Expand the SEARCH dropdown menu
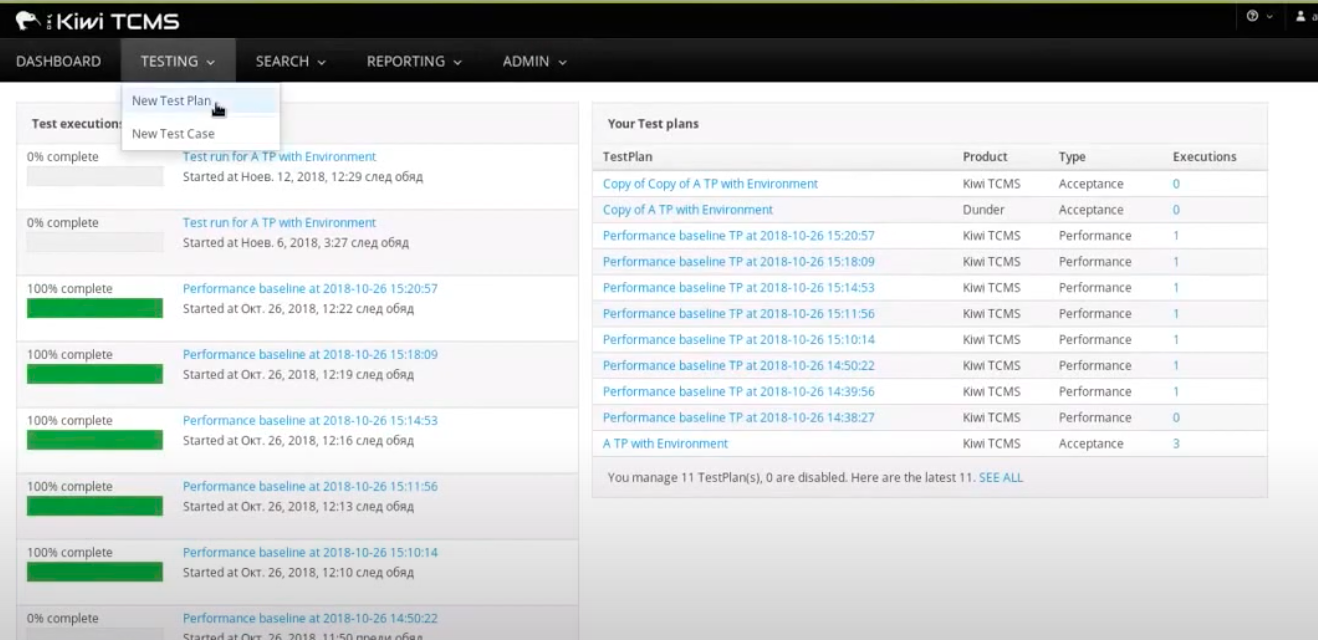 point(290,61)
